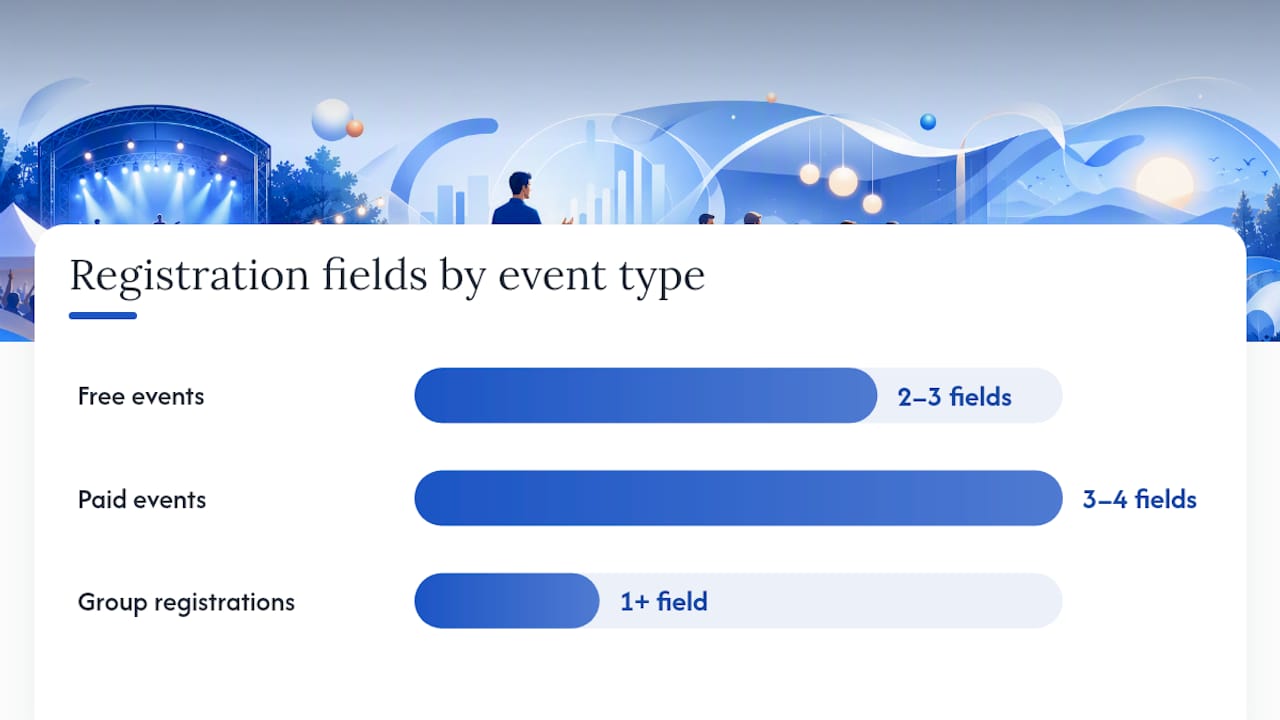Click the glowing sun in the banner
Viewport: 1280px width, 720px height.
click(x=1165, y=182)
